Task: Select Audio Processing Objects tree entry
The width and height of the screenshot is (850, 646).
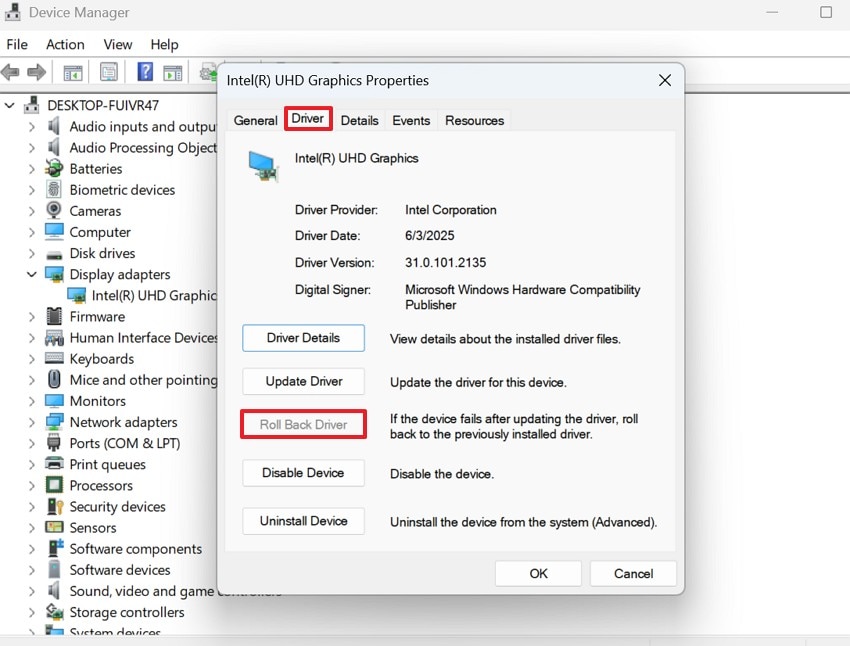Action: (x=143, y=147)
